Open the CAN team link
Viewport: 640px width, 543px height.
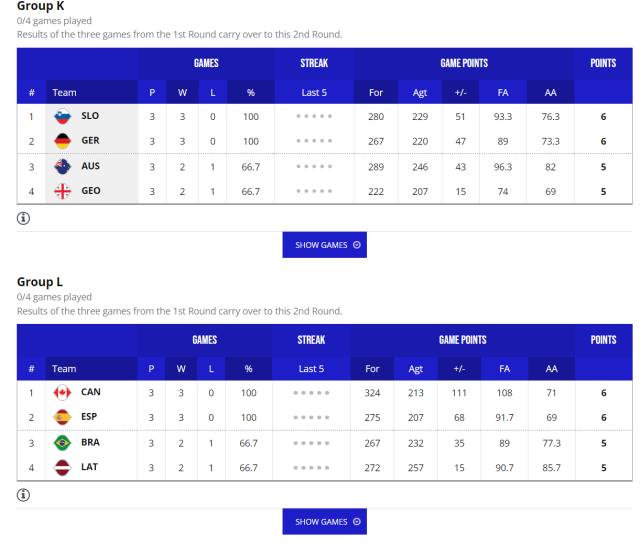91,392
